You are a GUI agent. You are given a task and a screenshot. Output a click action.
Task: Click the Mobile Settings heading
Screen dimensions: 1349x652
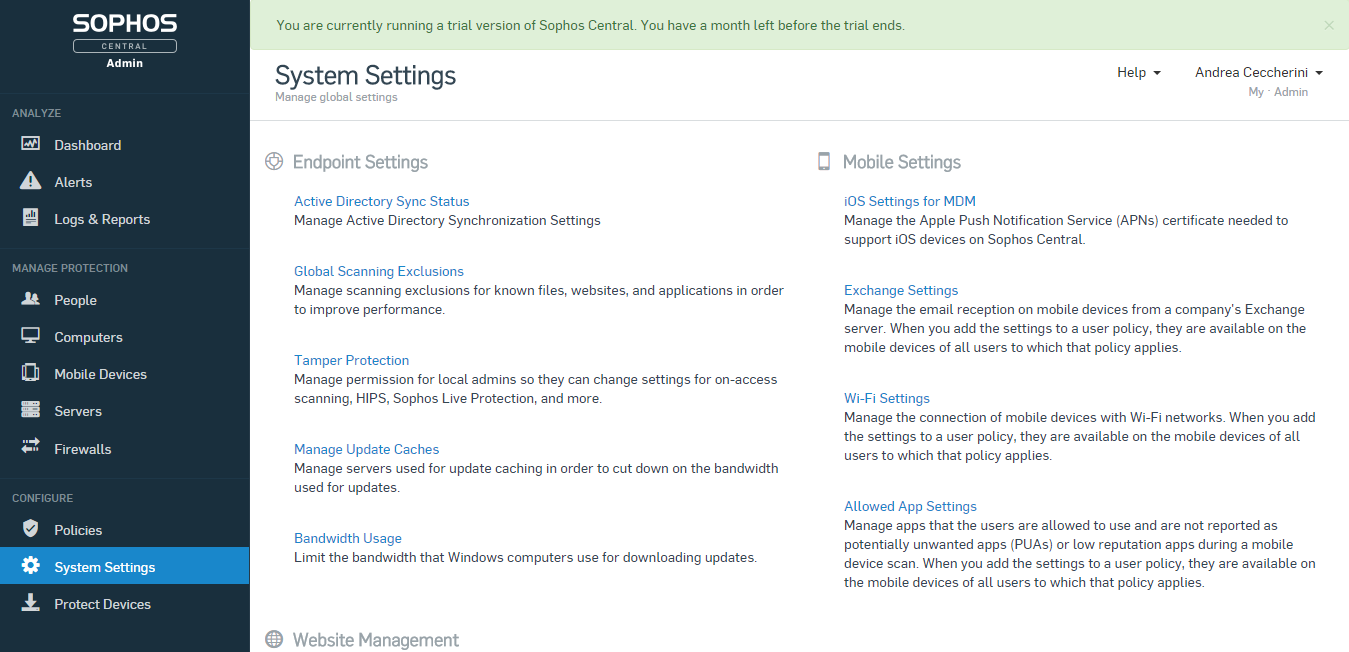tap(901, 162)
